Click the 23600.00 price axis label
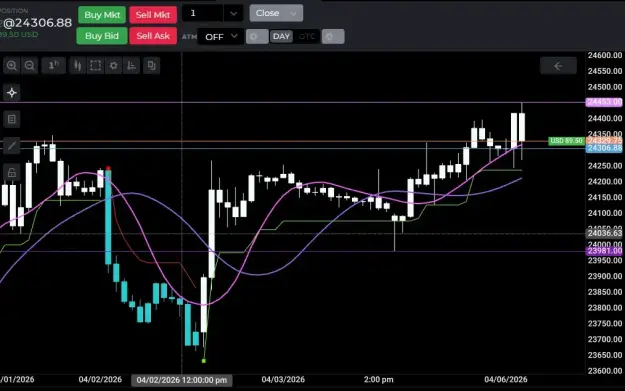 605,371
